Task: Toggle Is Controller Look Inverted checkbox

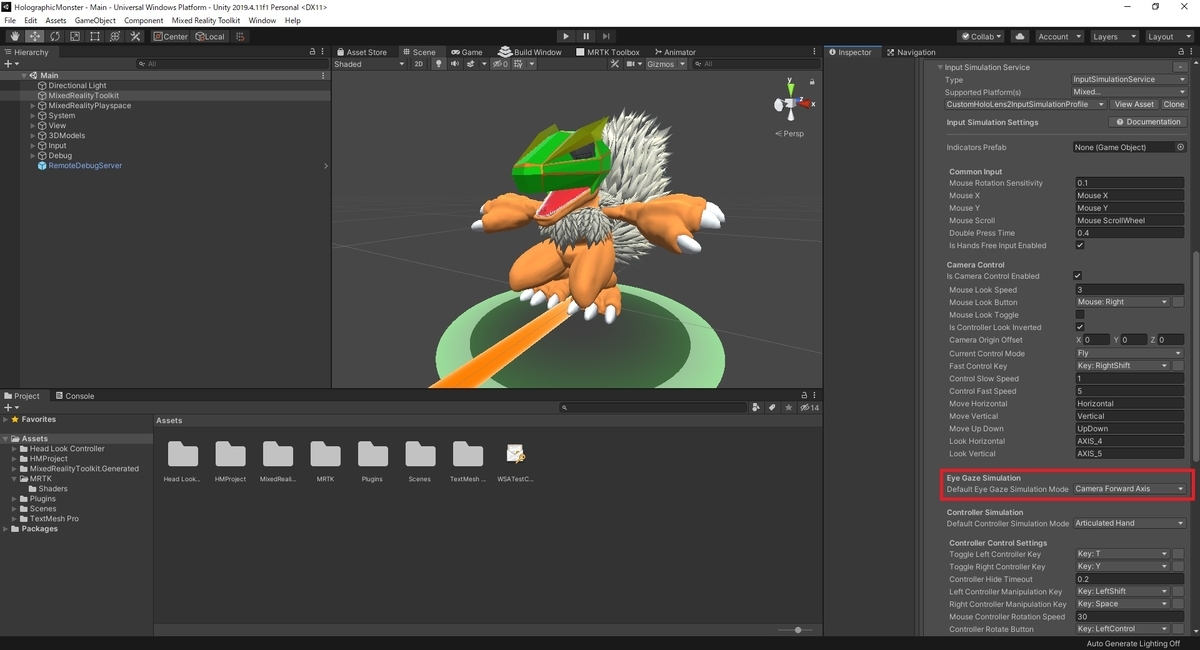Action: (1079, 327)
